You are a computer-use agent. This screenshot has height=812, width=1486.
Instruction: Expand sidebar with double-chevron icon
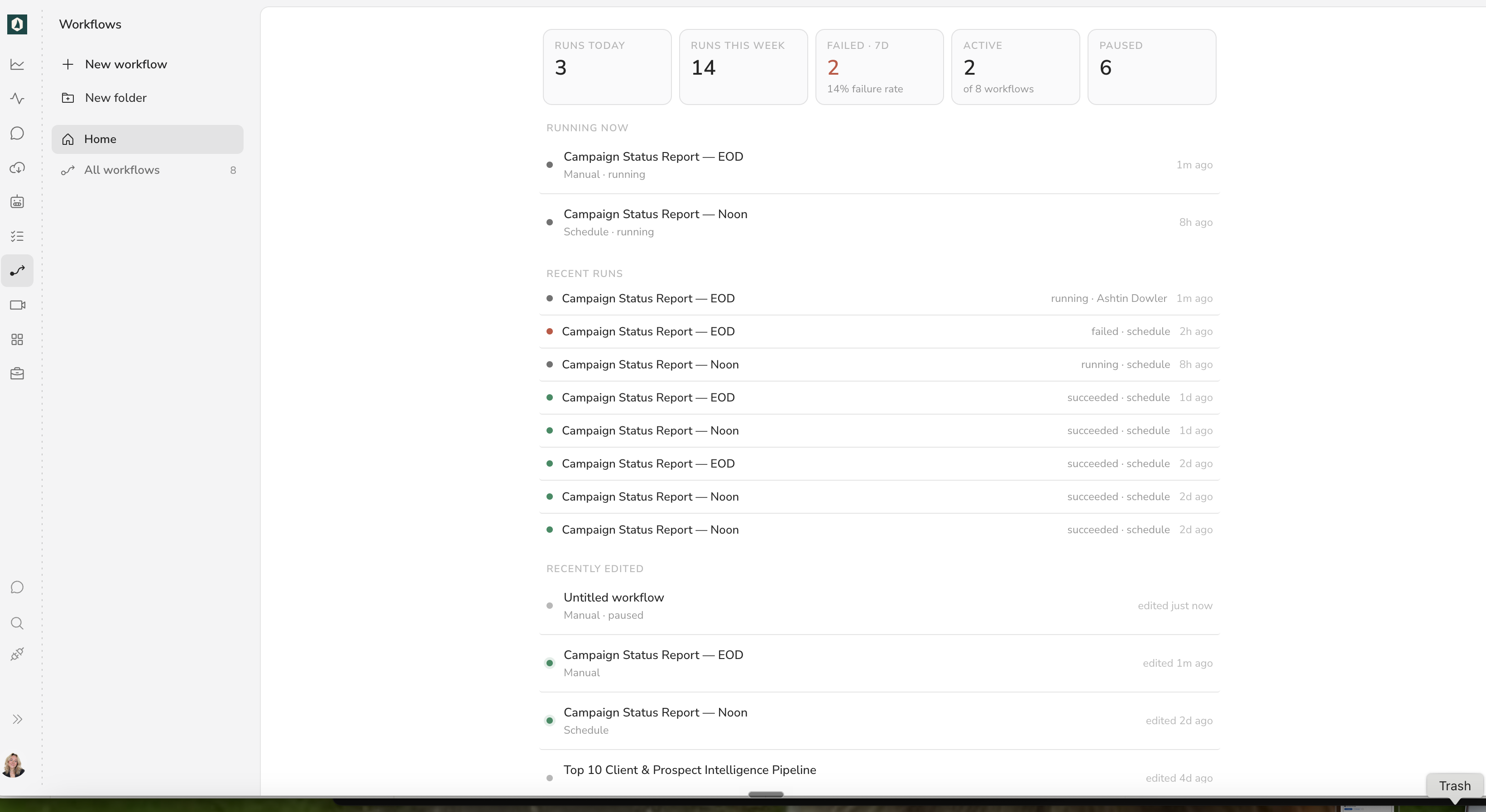coord(17,719)
